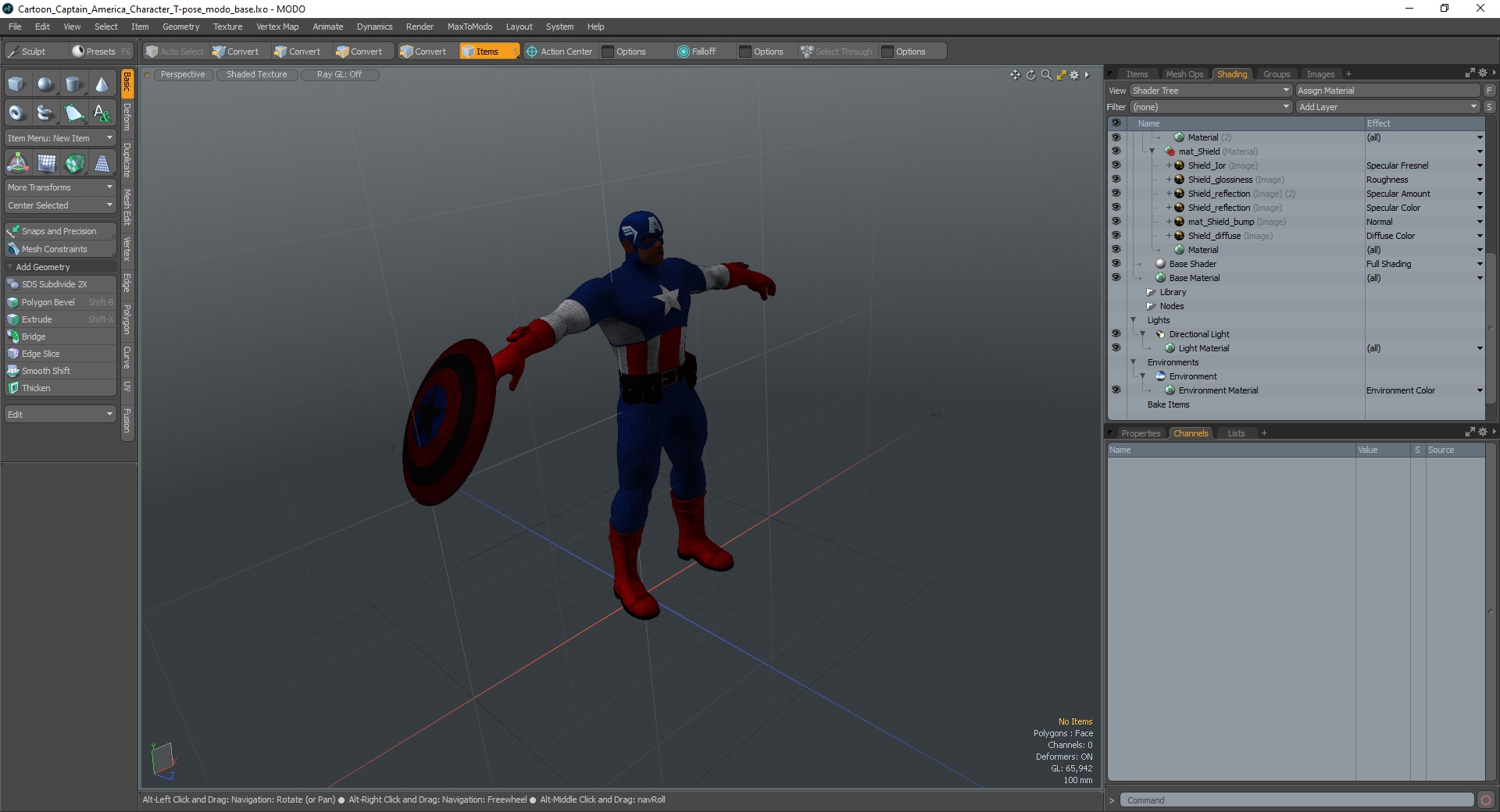The height and width of the screenshot is (812, 1500).
Task: Open More Transforms dropdown
Action: pos(60,187)
